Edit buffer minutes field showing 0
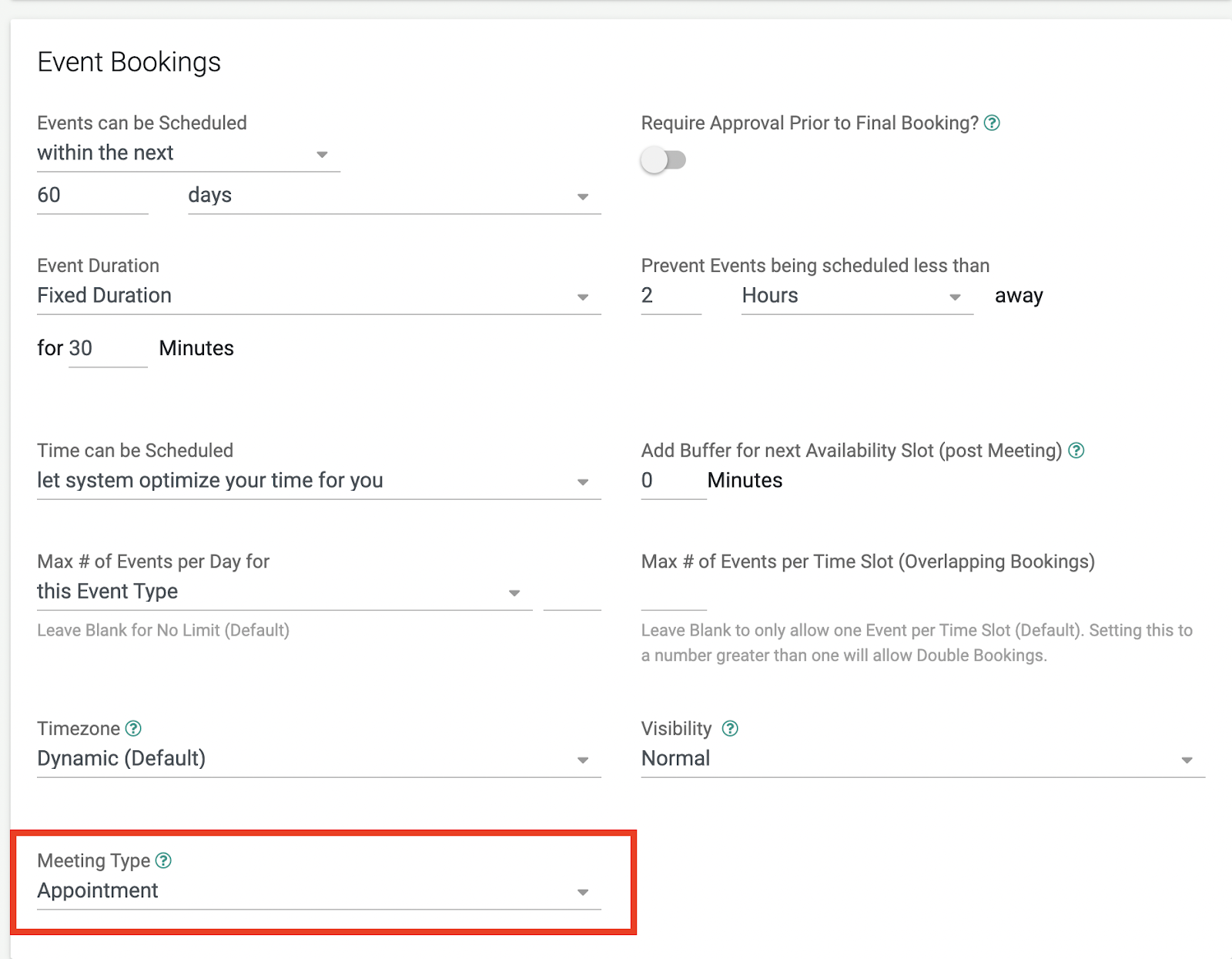 672,481
